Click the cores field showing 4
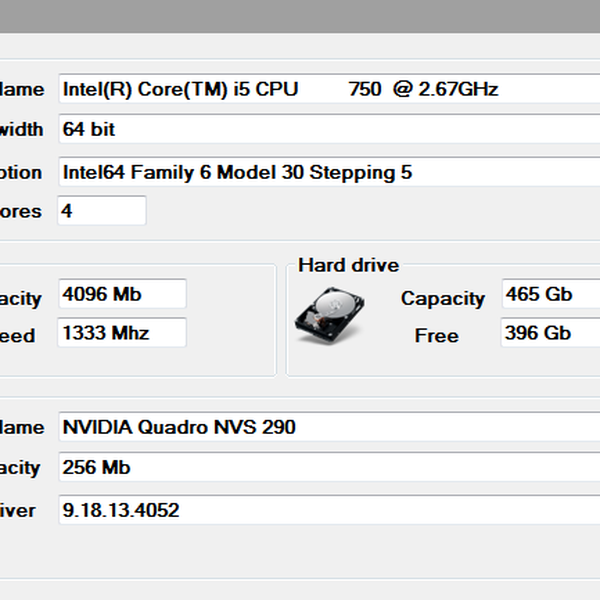 (x=102, y=211)
